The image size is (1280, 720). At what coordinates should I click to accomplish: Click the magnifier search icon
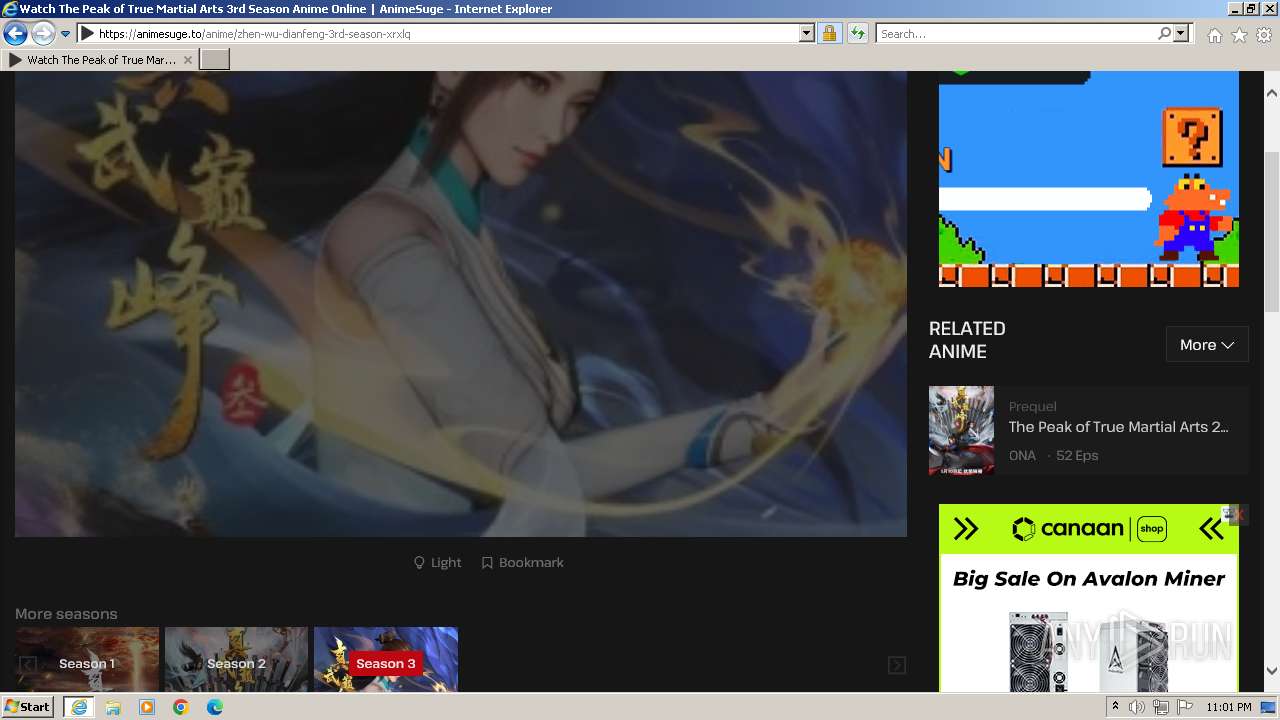tap(1164, 34)
